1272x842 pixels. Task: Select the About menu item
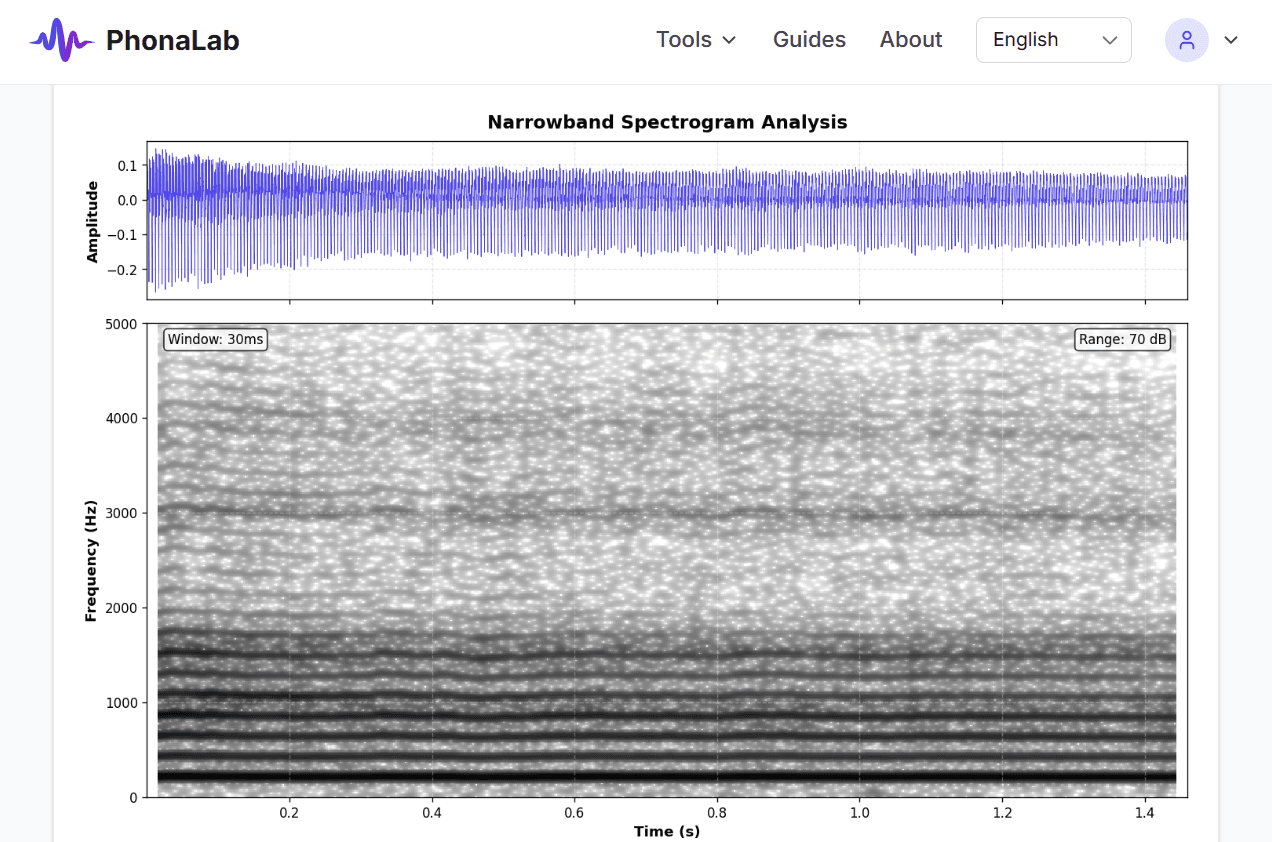[x=910, y=40]
